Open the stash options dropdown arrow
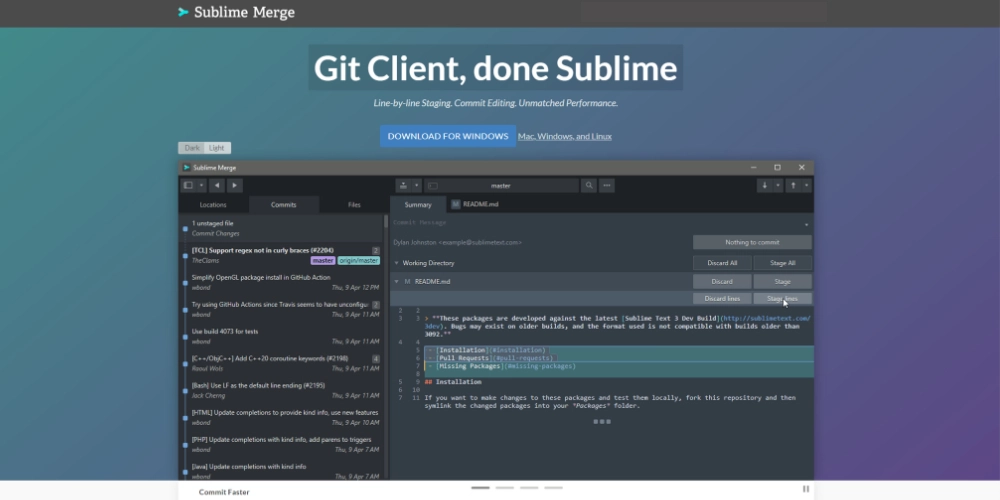This screenshot has width=1000, height=500. 416,186
